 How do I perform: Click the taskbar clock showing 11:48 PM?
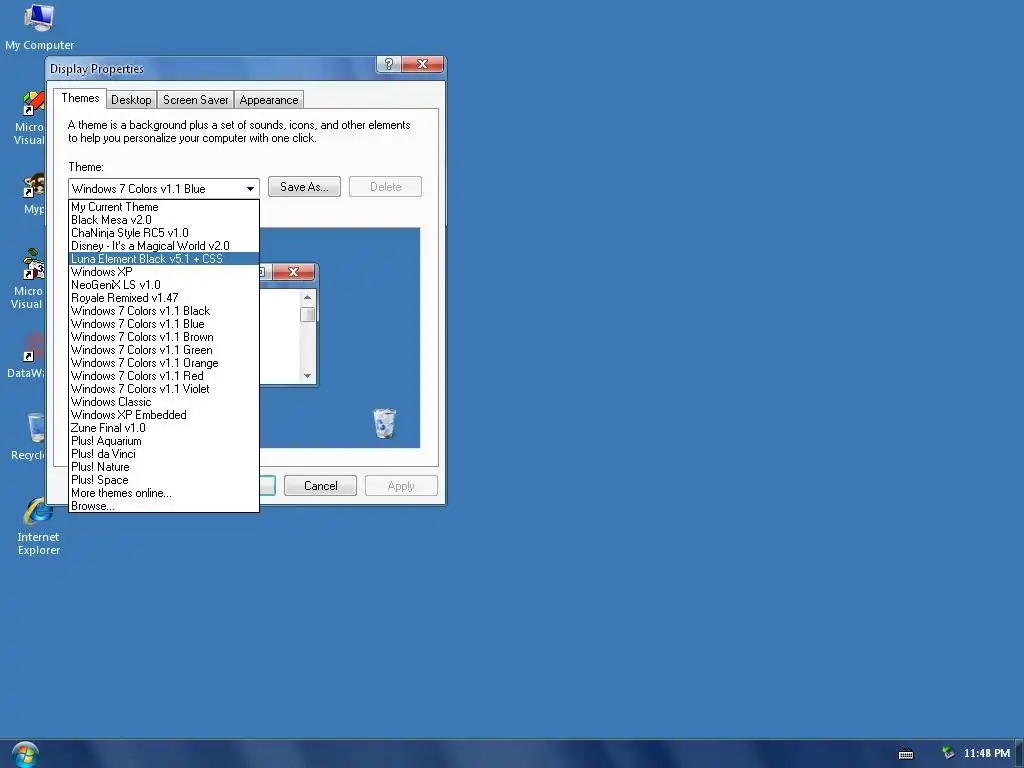point(987,753)
